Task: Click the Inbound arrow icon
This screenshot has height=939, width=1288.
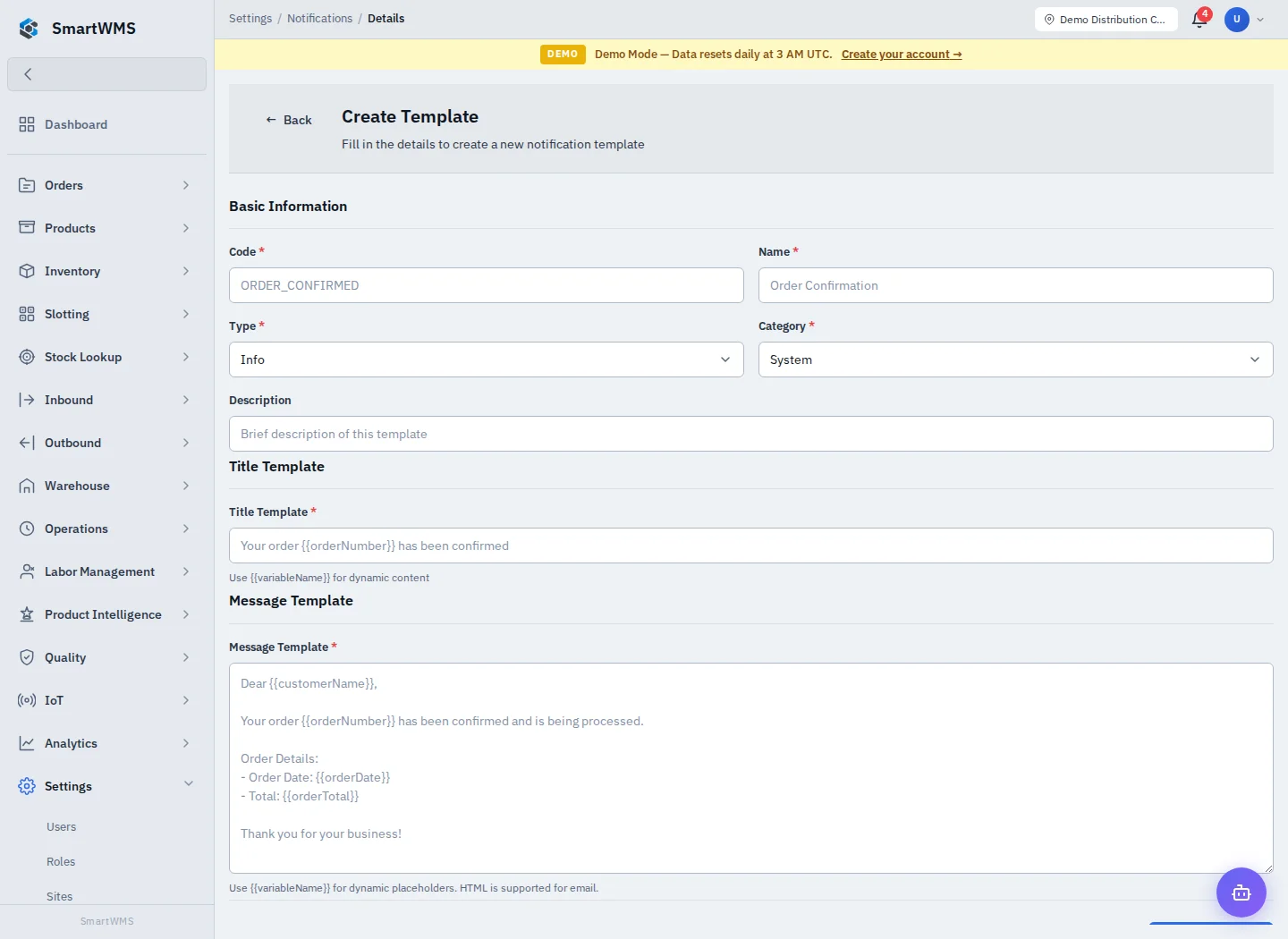Action: click(x=27, y=400)
